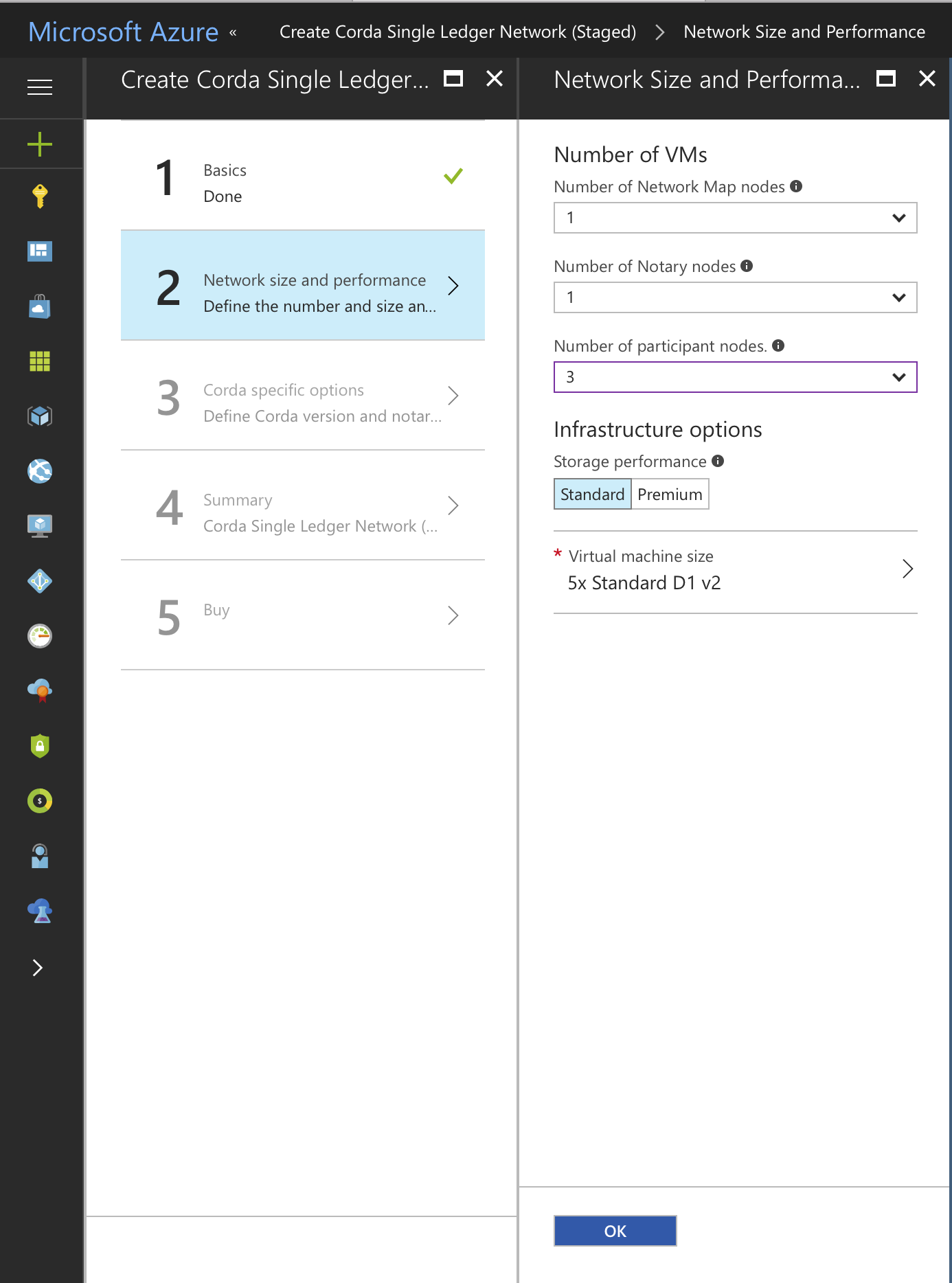Screen dimensions: 952x1283
Task: Select Premium storage performance
Action: (x=670, y=495)
